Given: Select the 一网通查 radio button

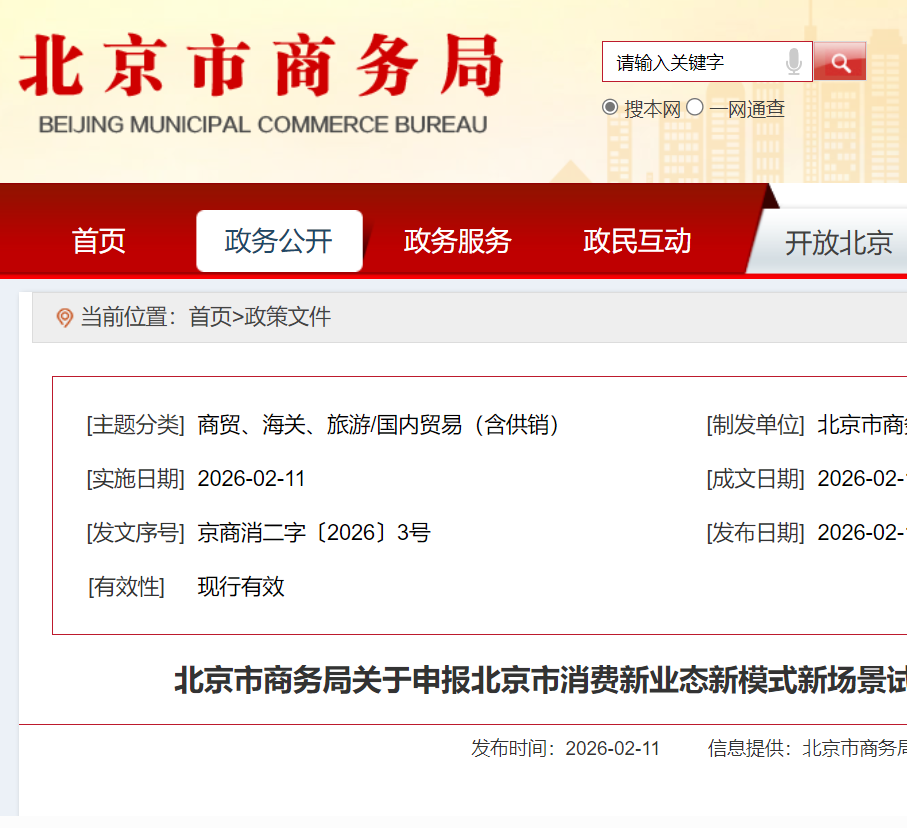Looking at the screenshot, I should click(x=695, y=108).
